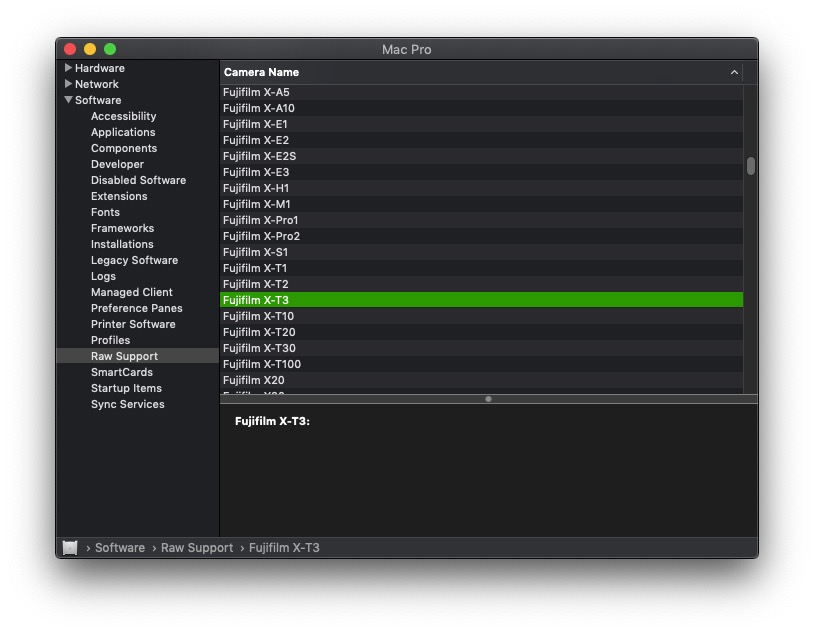Collapse the Software section triangle
The image size is (814, 632).
[x=68, y=100]
